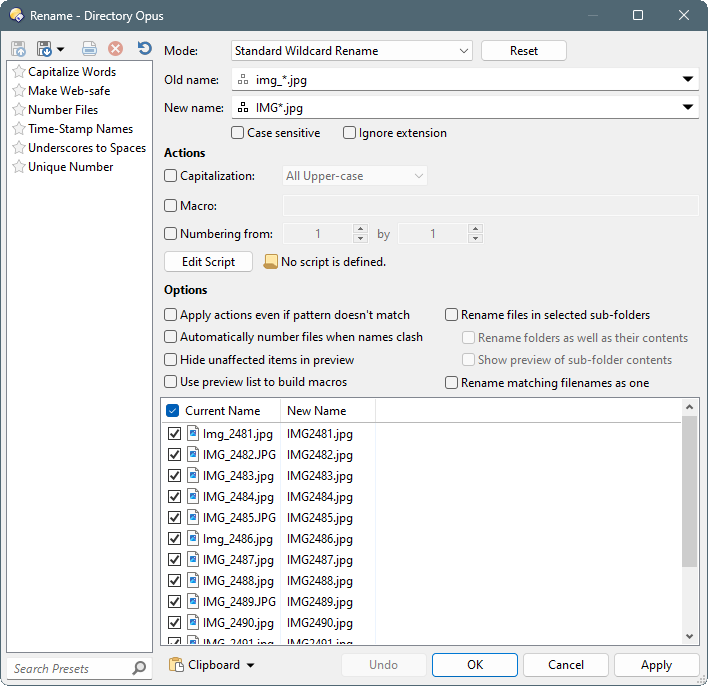708x686 pixels.
Task: Click the load preset icon in toolbar
Action: (x=19, y=49)
